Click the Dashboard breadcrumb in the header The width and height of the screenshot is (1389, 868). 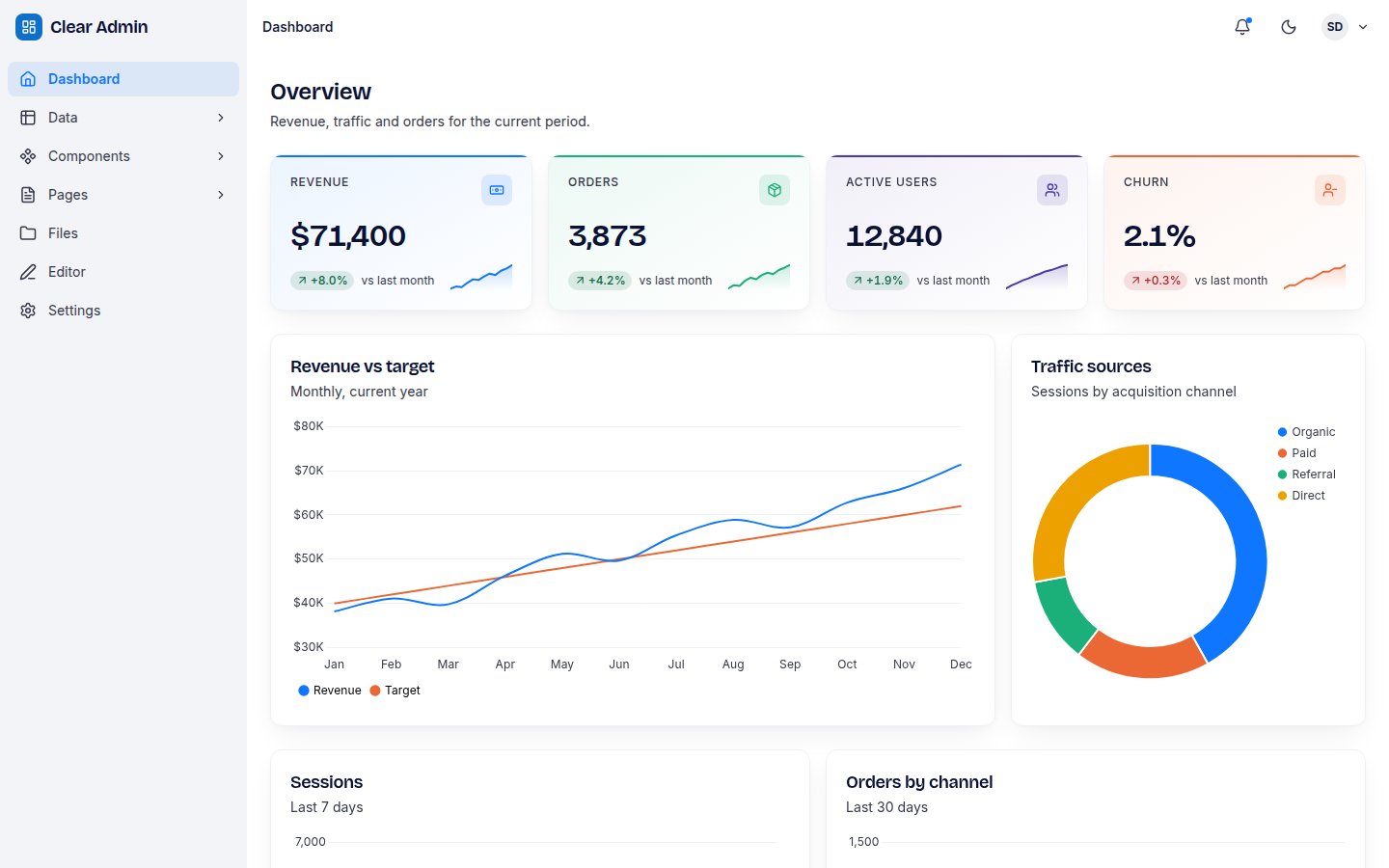(298, 27)
